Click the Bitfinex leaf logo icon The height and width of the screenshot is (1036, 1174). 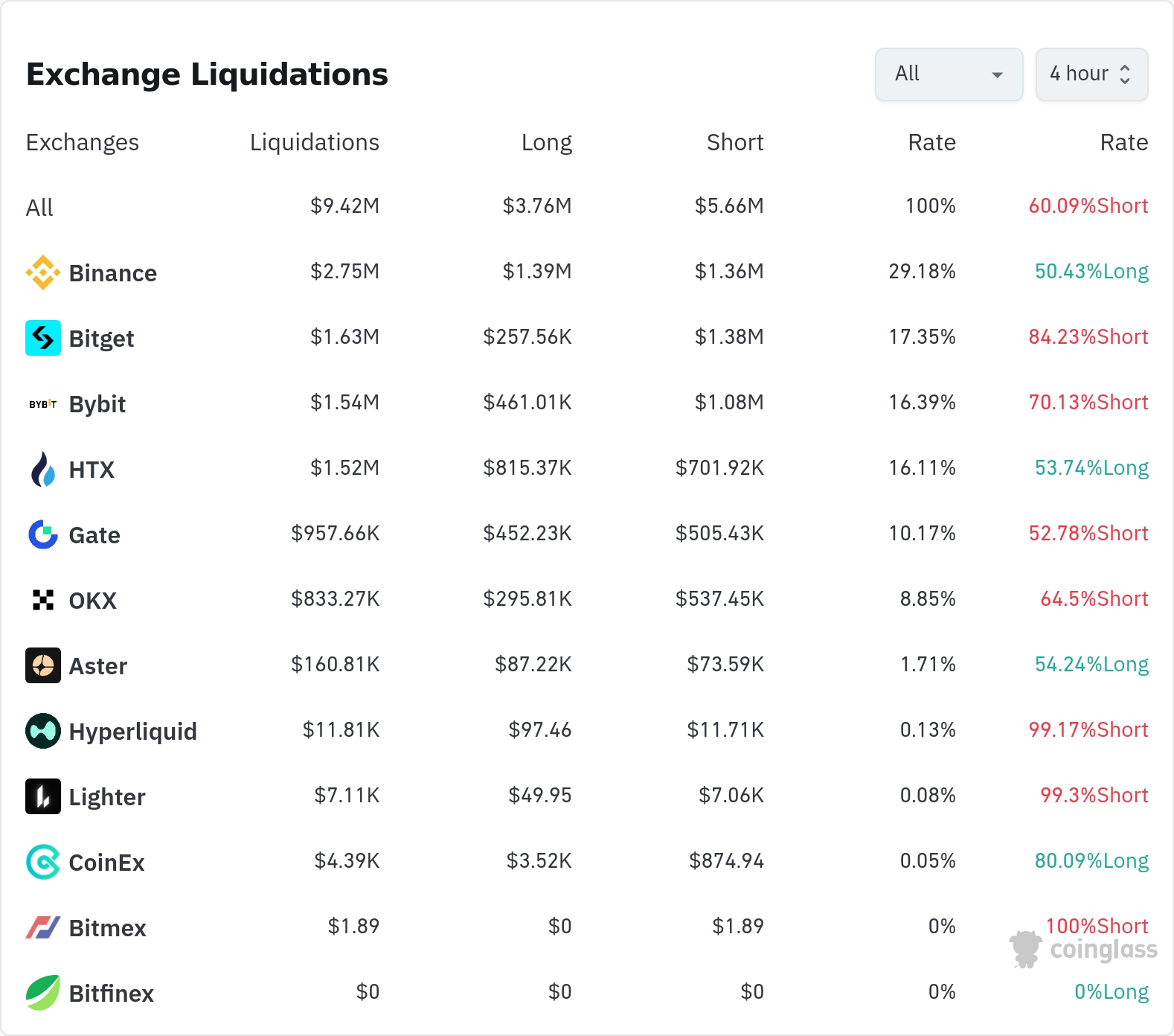pyautogui.click(x=43, y=993)
